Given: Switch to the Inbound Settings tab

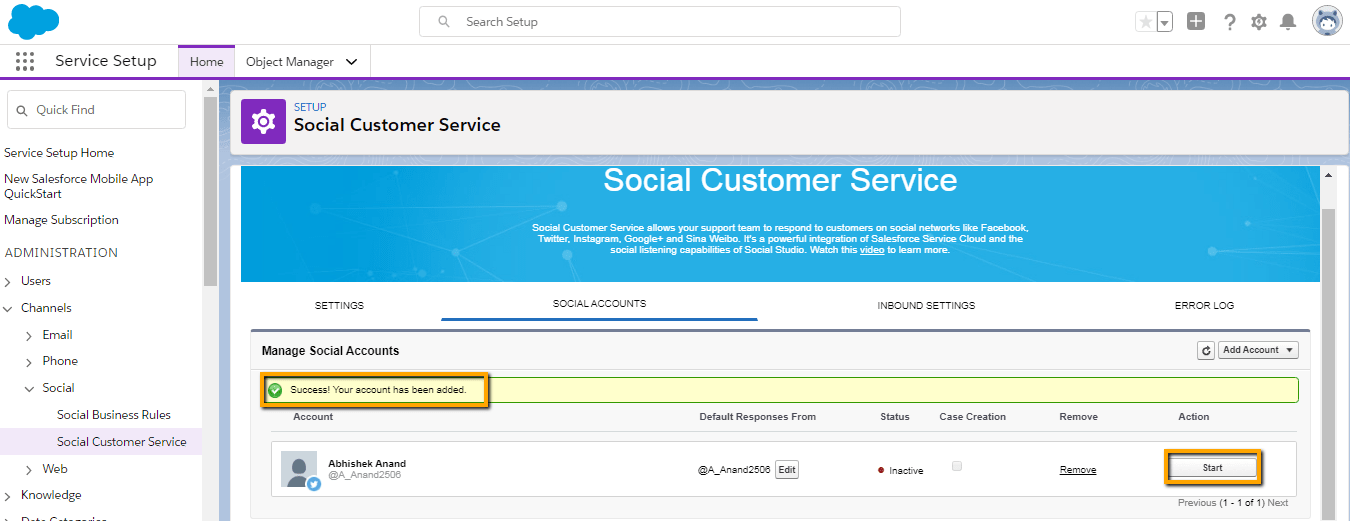Looking at the screenshot, I should [x=926, y=305].
